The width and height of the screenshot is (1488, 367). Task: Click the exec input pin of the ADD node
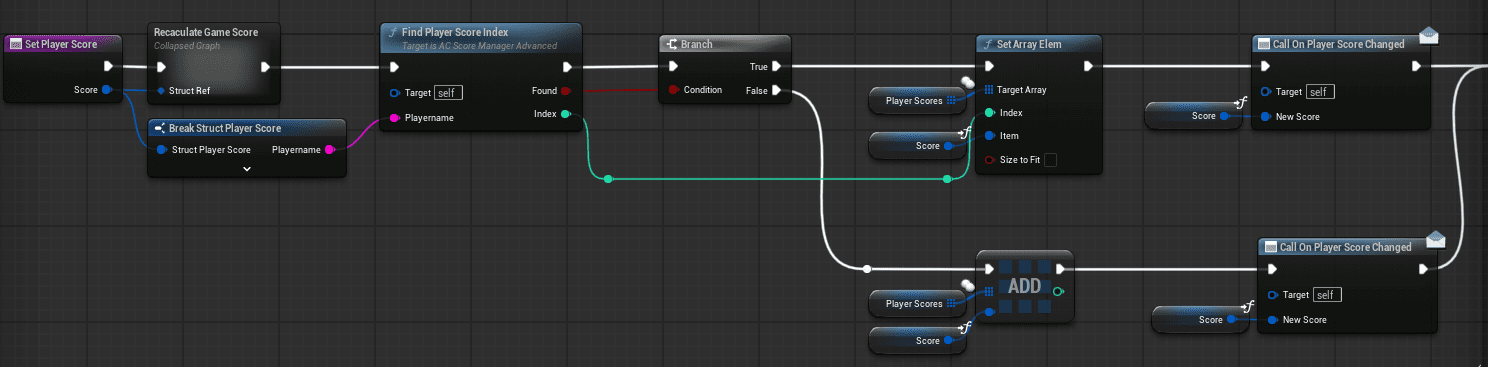(x=989, y=268)
